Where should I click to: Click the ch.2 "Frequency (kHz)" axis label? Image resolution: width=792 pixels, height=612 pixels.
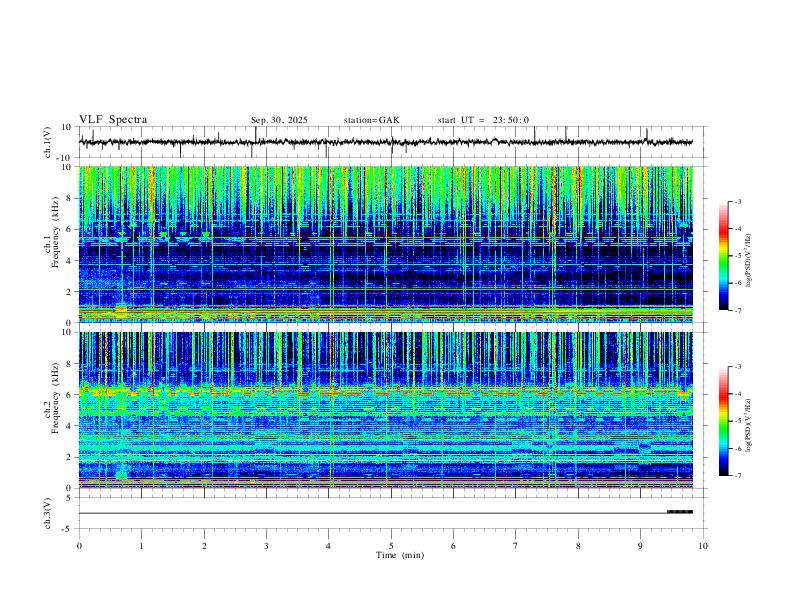[x=55, y=397]
